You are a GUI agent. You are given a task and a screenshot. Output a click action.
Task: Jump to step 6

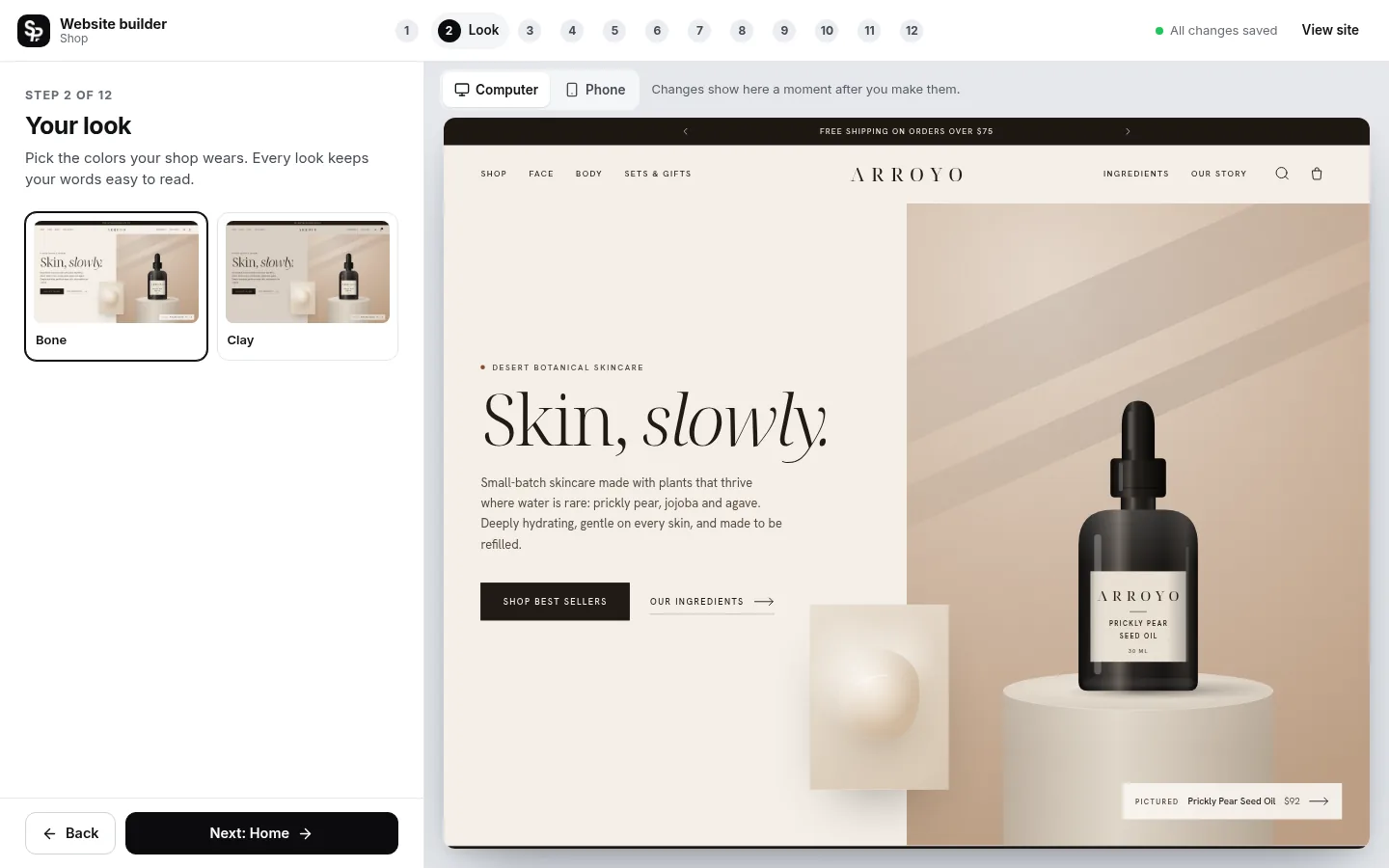pyautogui.click(x=657, y=31)
